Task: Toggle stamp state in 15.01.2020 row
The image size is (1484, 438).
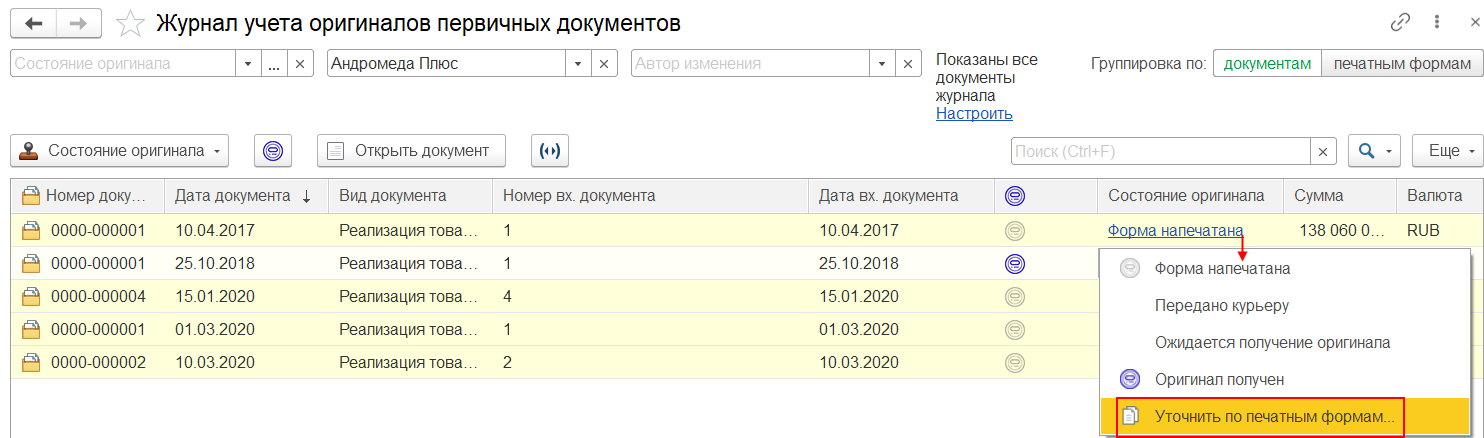Action: (x=1015, y=297)
